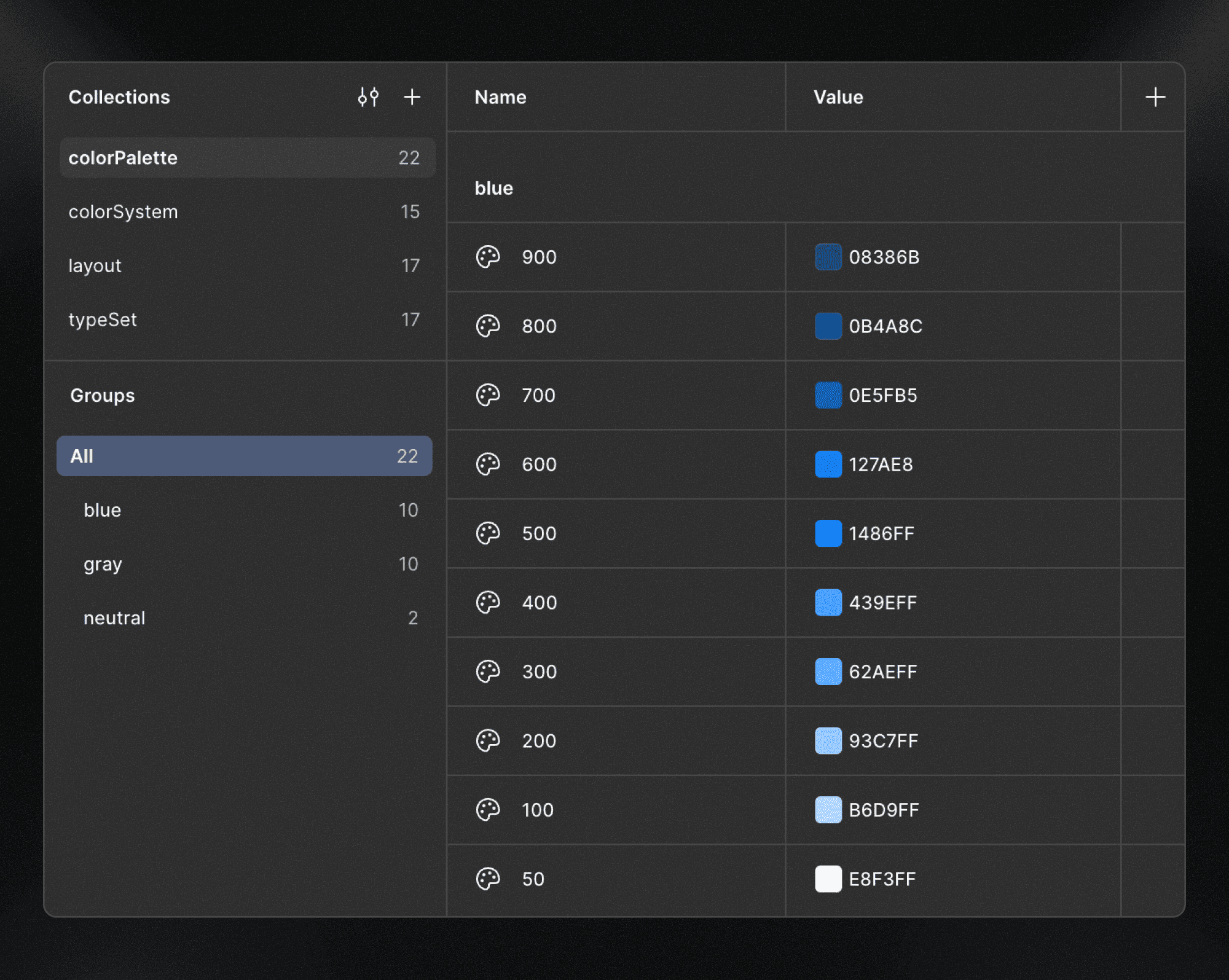Select the E8F3FF swatch for 50
The width and height of the screenshot is (1229, 980).
(828, 879)
